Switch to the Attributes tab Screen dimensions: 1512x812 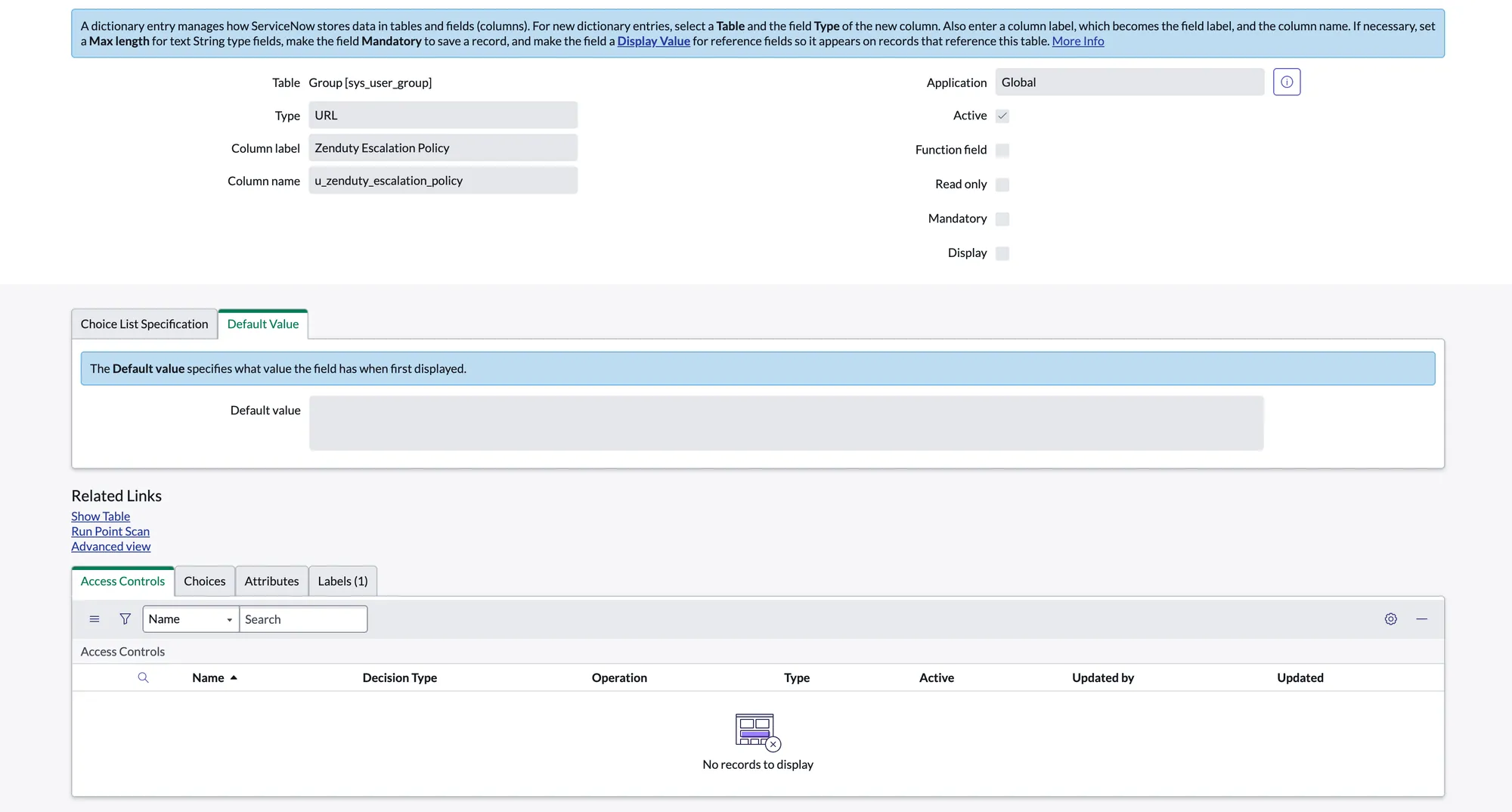(x=271, y=581)
